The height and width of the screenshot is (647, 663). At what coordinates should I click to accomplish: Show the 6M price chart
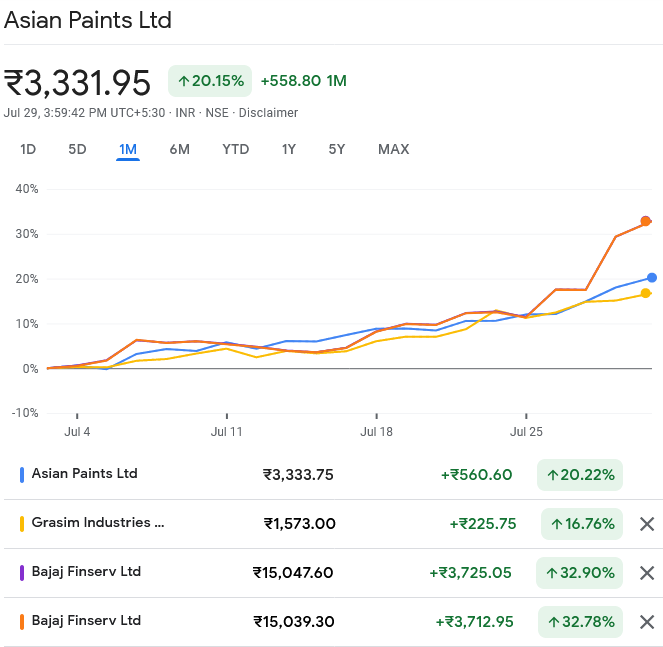point(179,149)
